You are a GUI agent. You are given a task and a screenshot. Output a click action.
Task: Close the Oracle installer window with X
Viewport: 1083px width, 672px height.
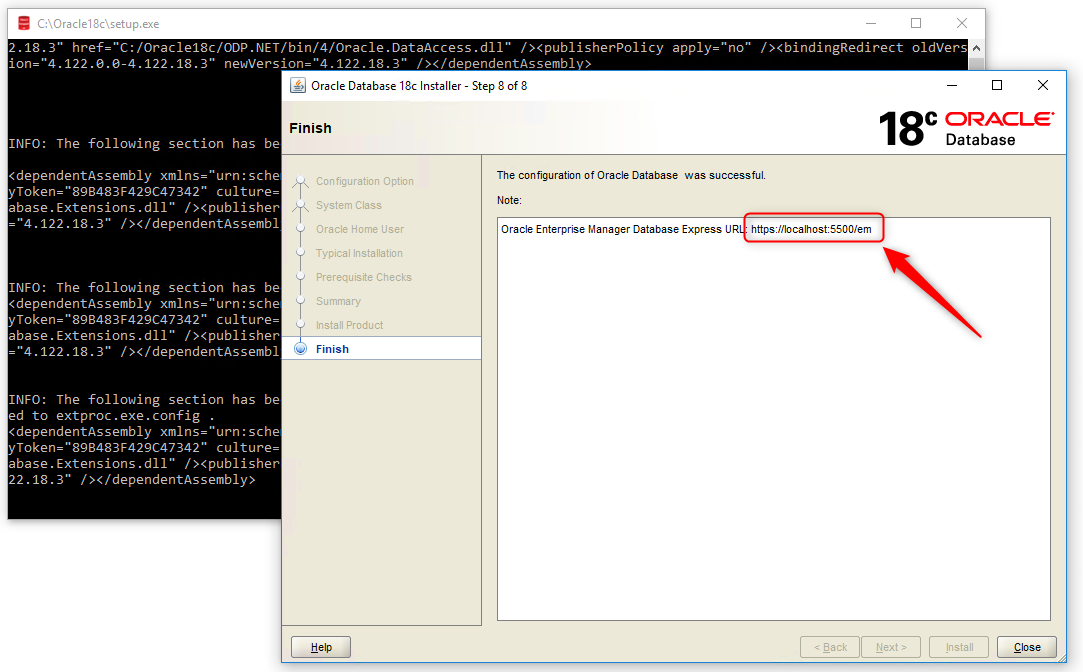point(1043,85)
